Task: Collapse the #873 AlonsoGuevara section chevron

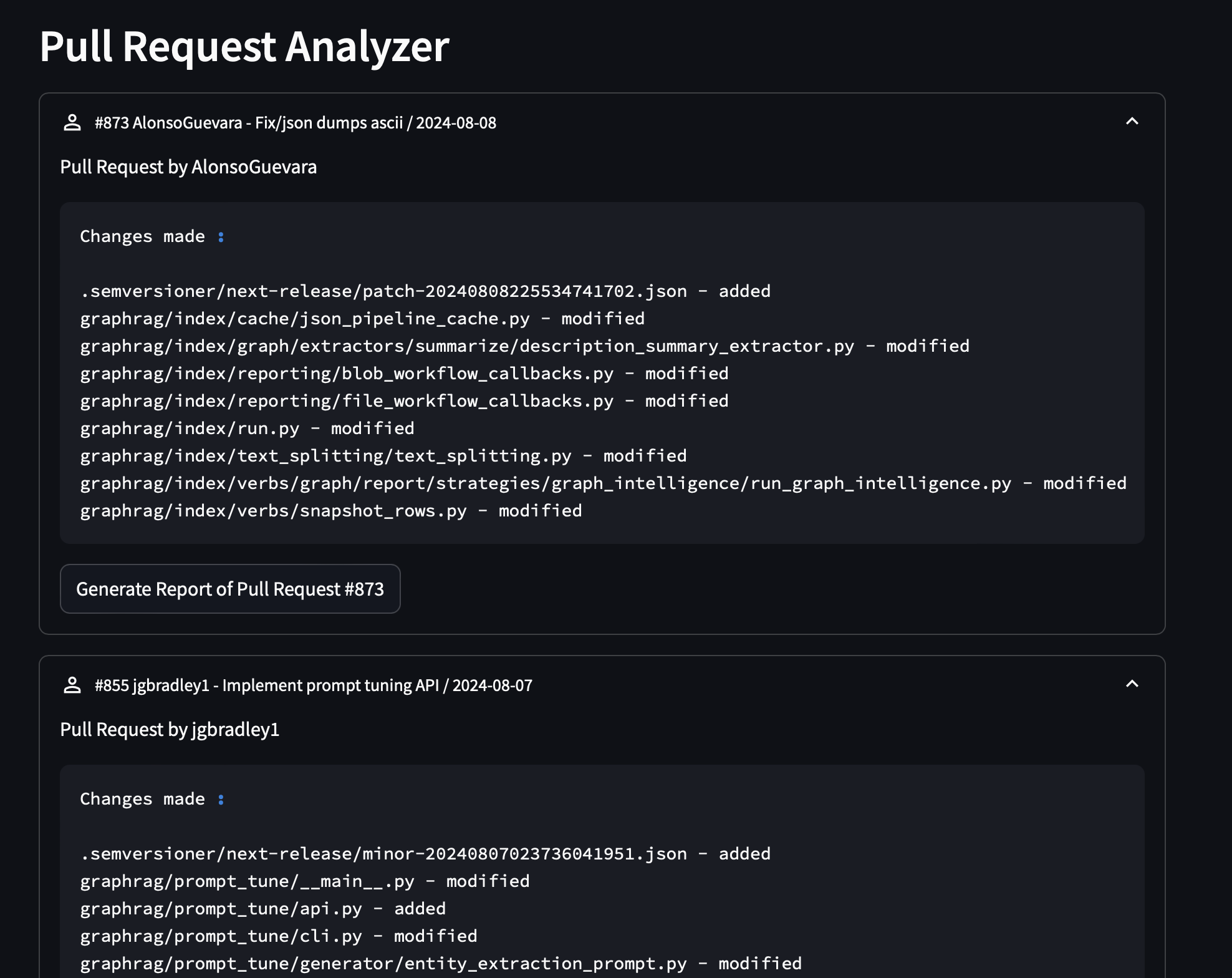Action: point(1132,122)
